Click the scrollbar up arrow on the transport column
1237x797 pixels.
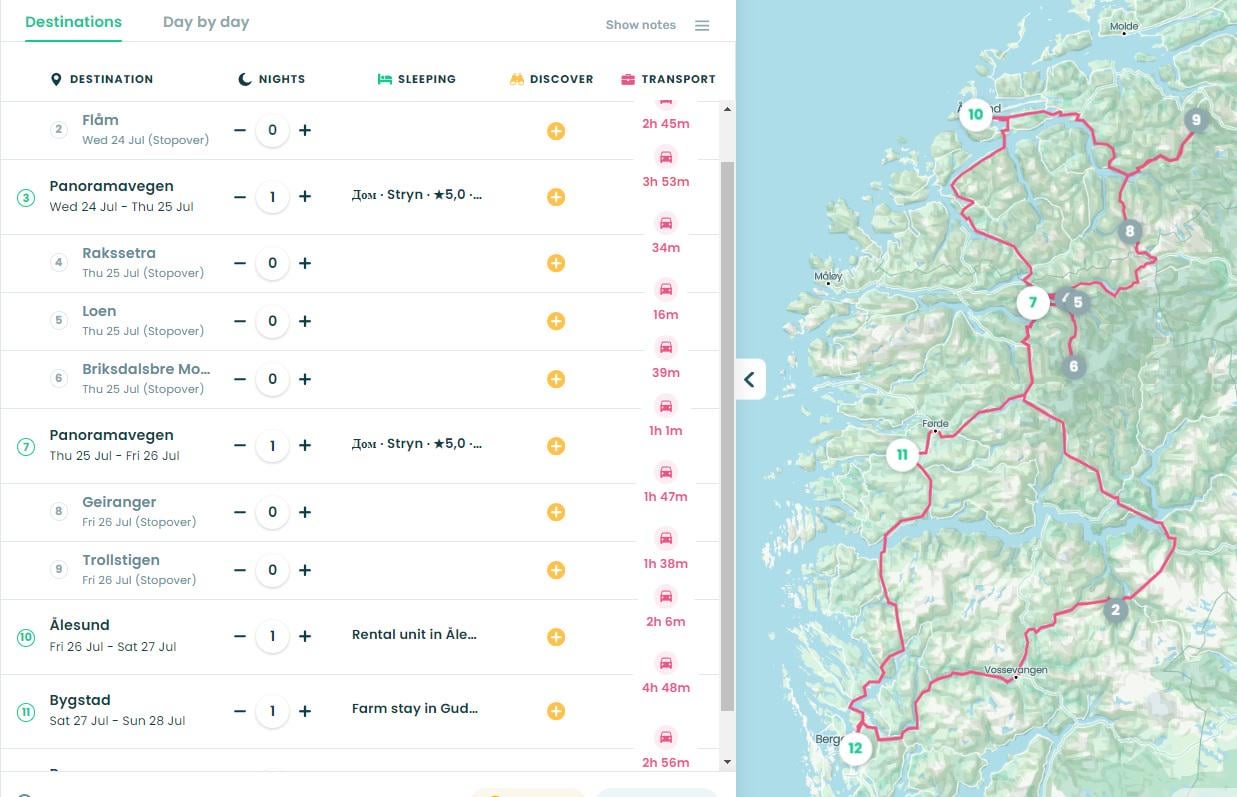(x=727, y=108)
